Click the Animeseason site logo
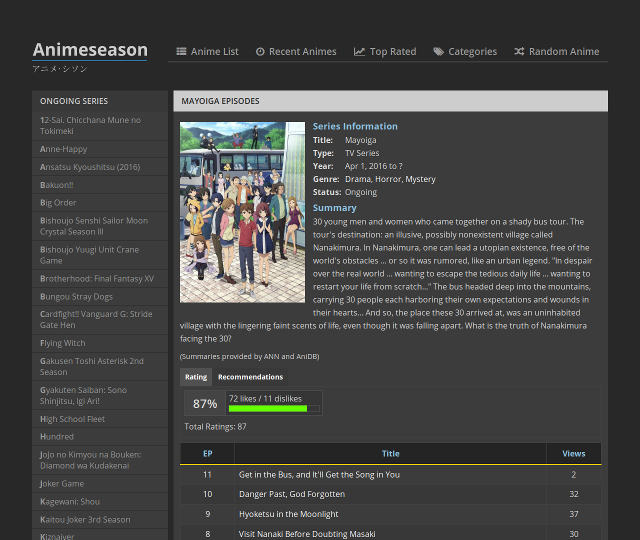Viewport: 640px width, 540px height. (x=90, y=50)
